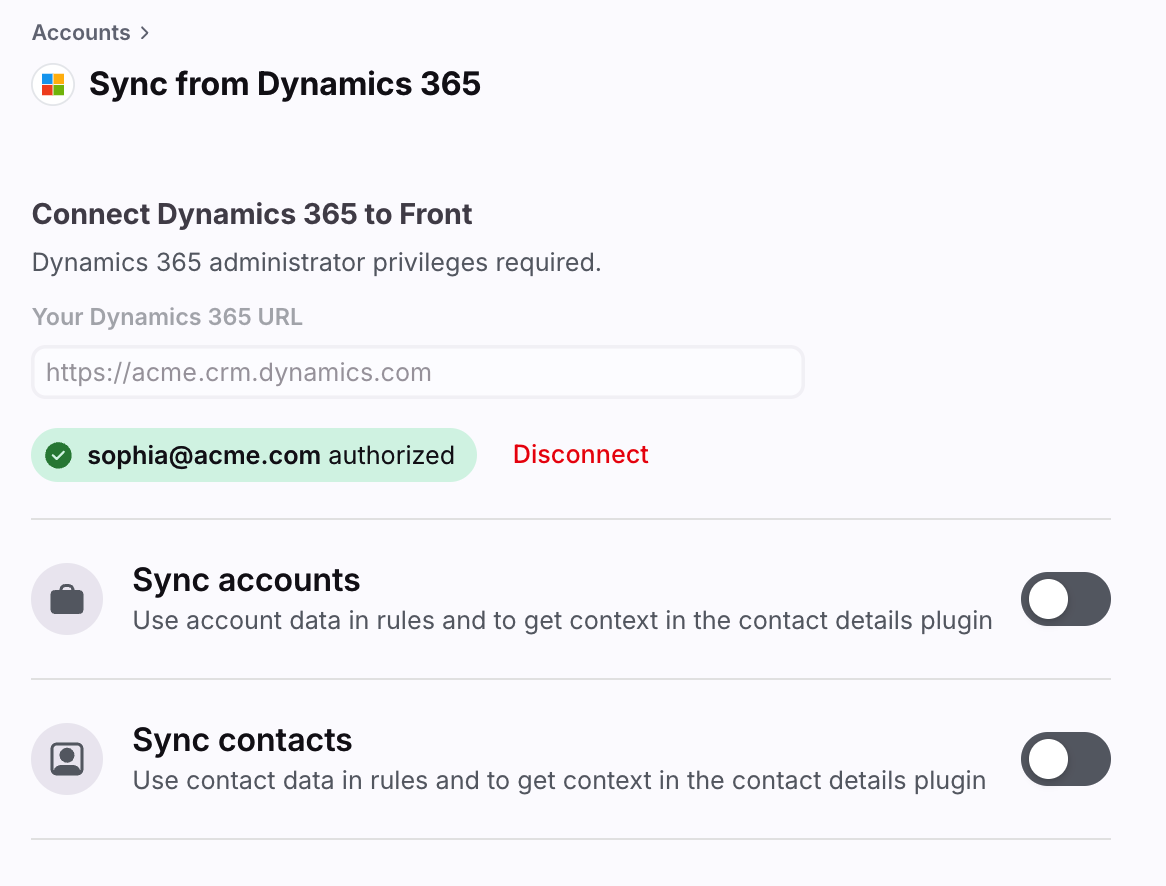The height and width of the screenshot is (886, 1166).
Task: Click the Sync accounts description text
Action: pyautogui.click(x=563, y=620)
